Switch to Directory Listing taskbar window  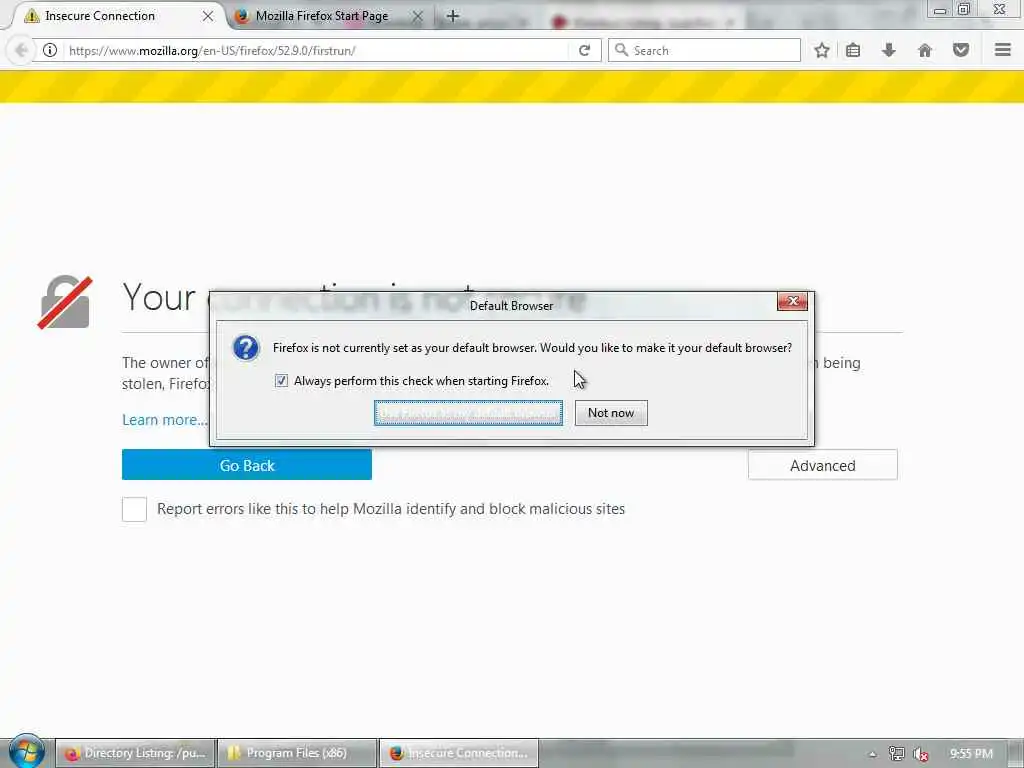tap(135, 753)
